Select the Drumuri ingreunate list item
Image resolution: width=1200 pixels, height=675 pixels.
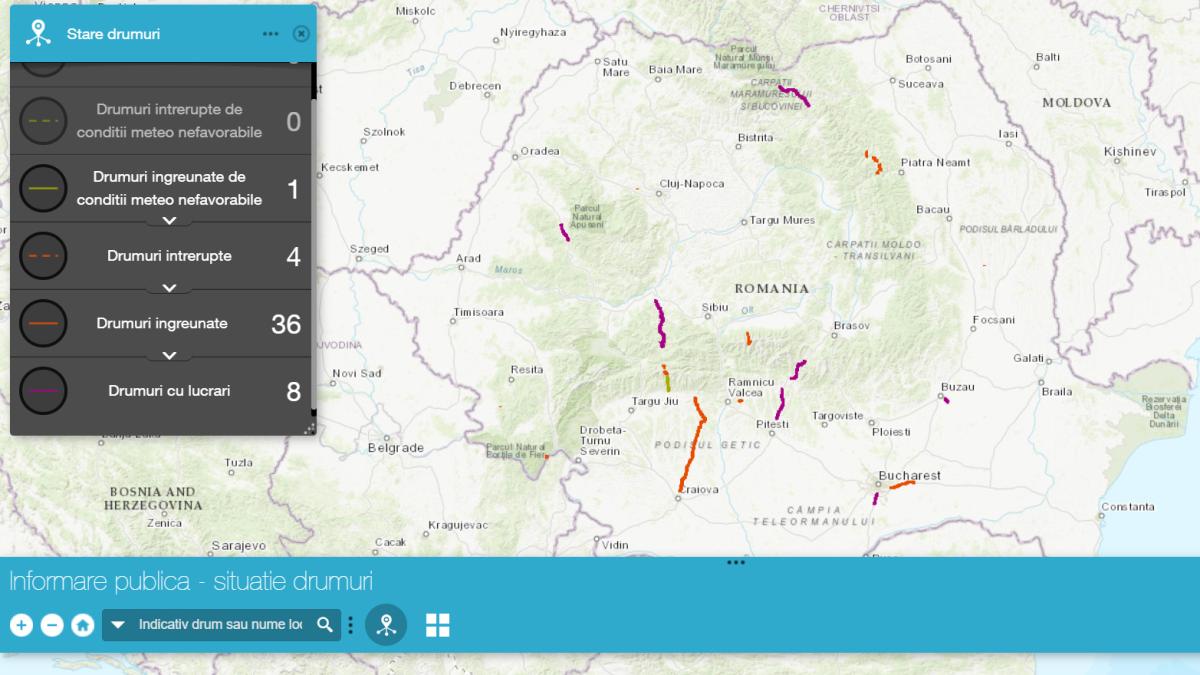point(162,323)
